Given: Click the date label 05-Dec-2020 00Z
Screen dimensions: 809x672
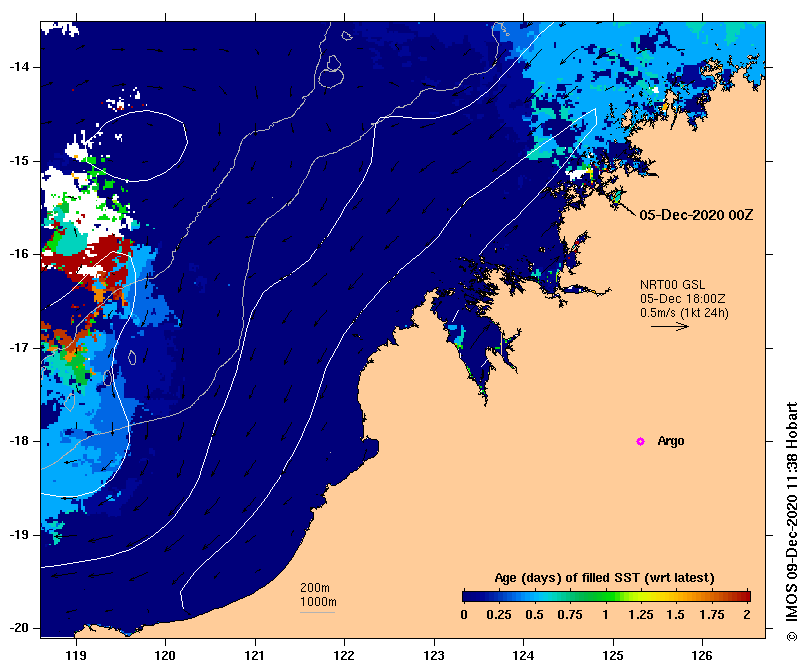Looking at the screenshot, I should pyautogui.click(x=696, y=215).
